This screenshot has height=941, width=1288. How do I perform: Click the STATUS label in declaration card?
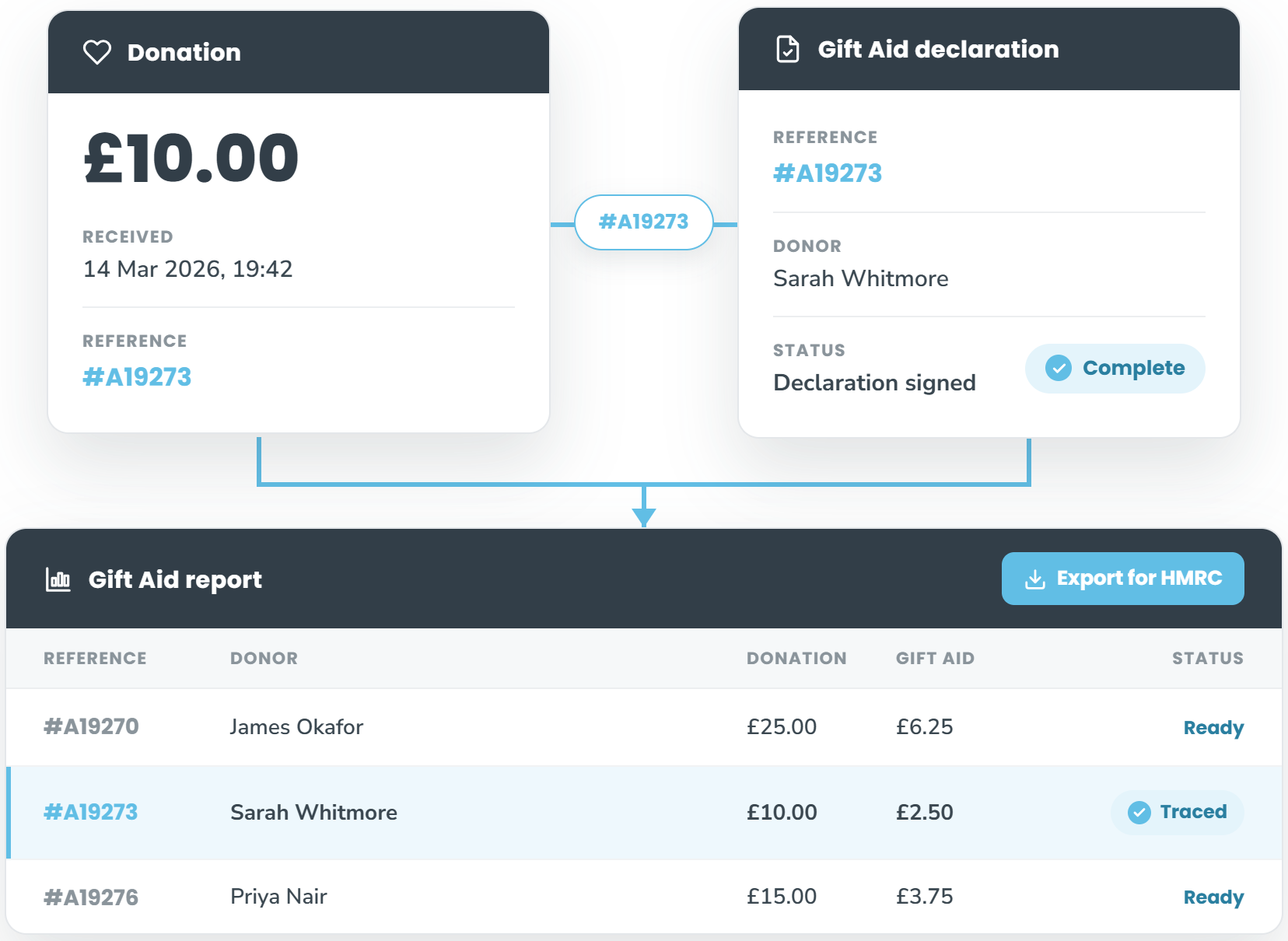coord(809,350)
